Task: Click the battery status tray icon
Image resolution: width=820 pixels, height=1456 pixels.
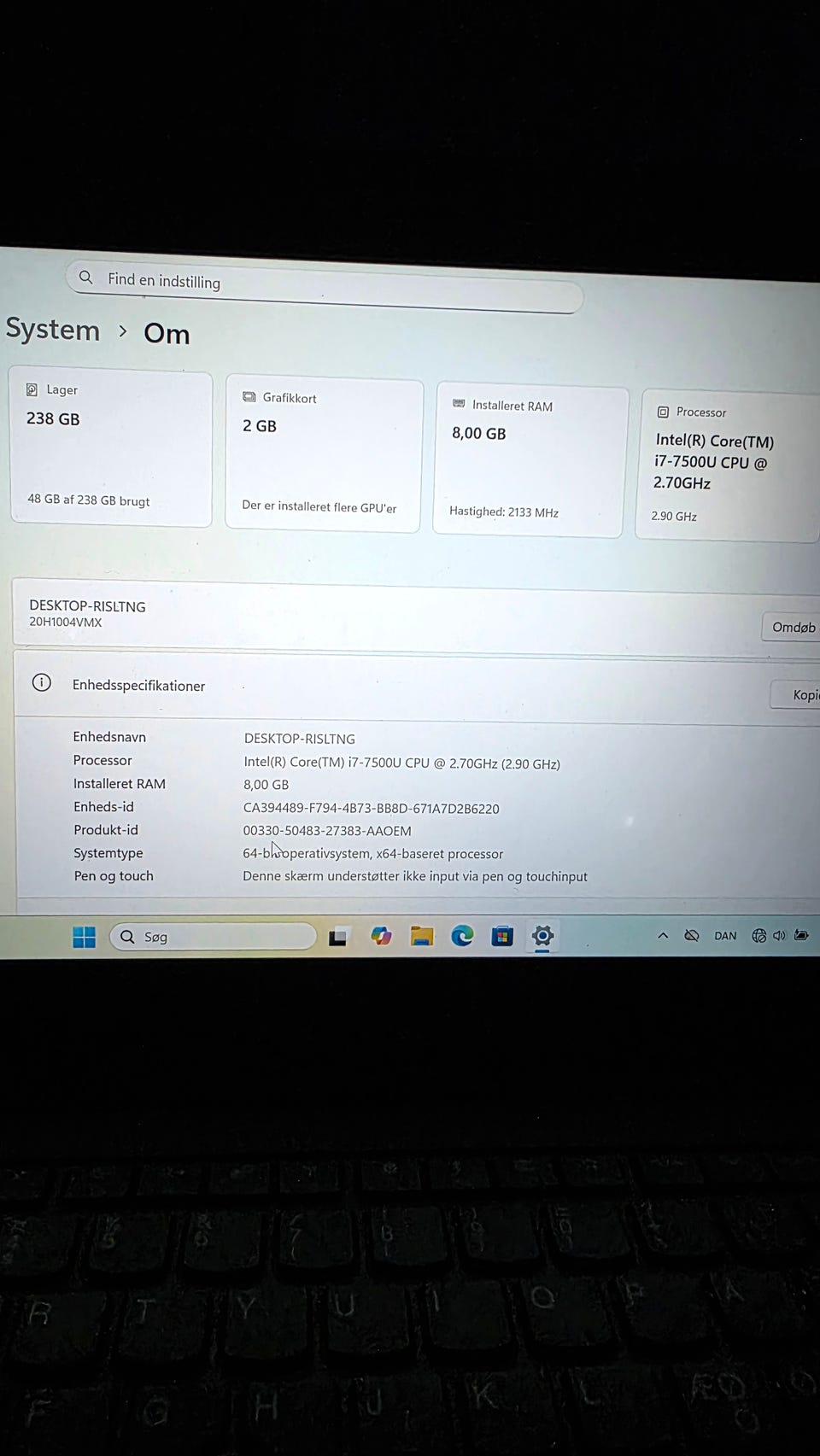Action: click(801, 935)
